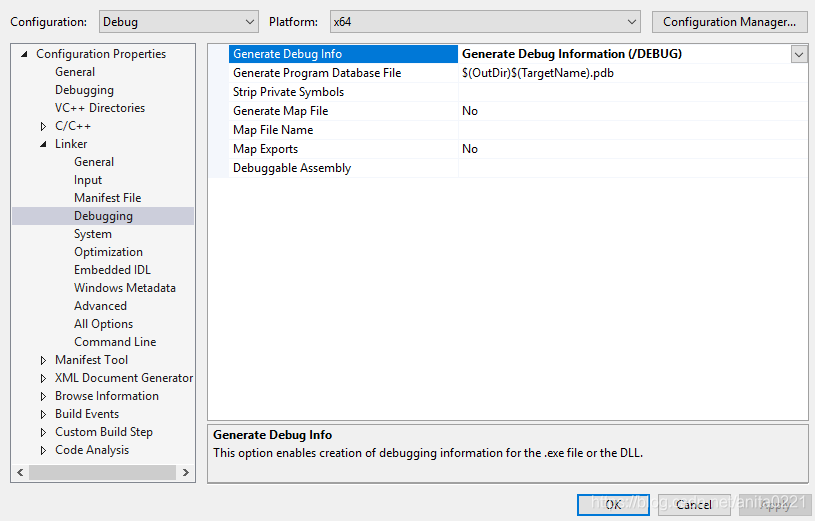Collapse the Linker tree node
This screenshot has height=521, width=815.
pos(43,144)
